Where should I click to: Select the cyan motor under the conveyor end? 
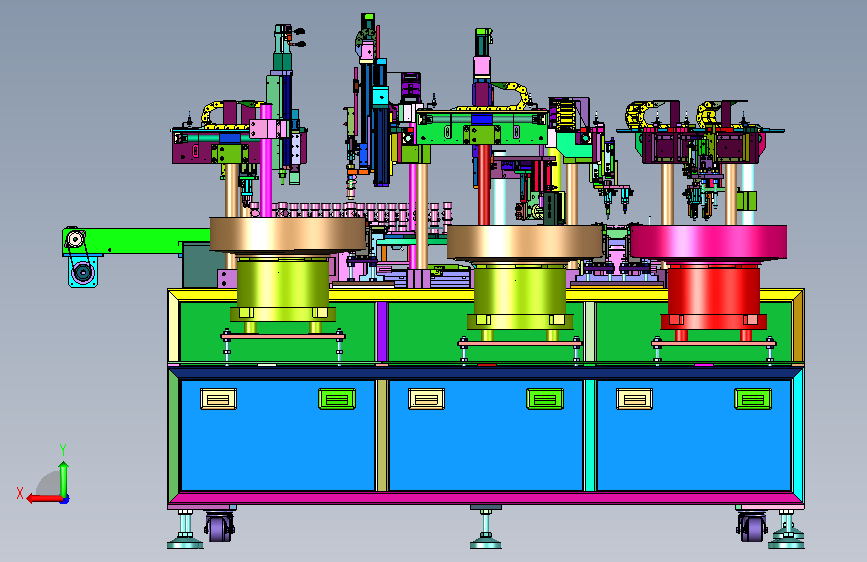click(83, 272)
